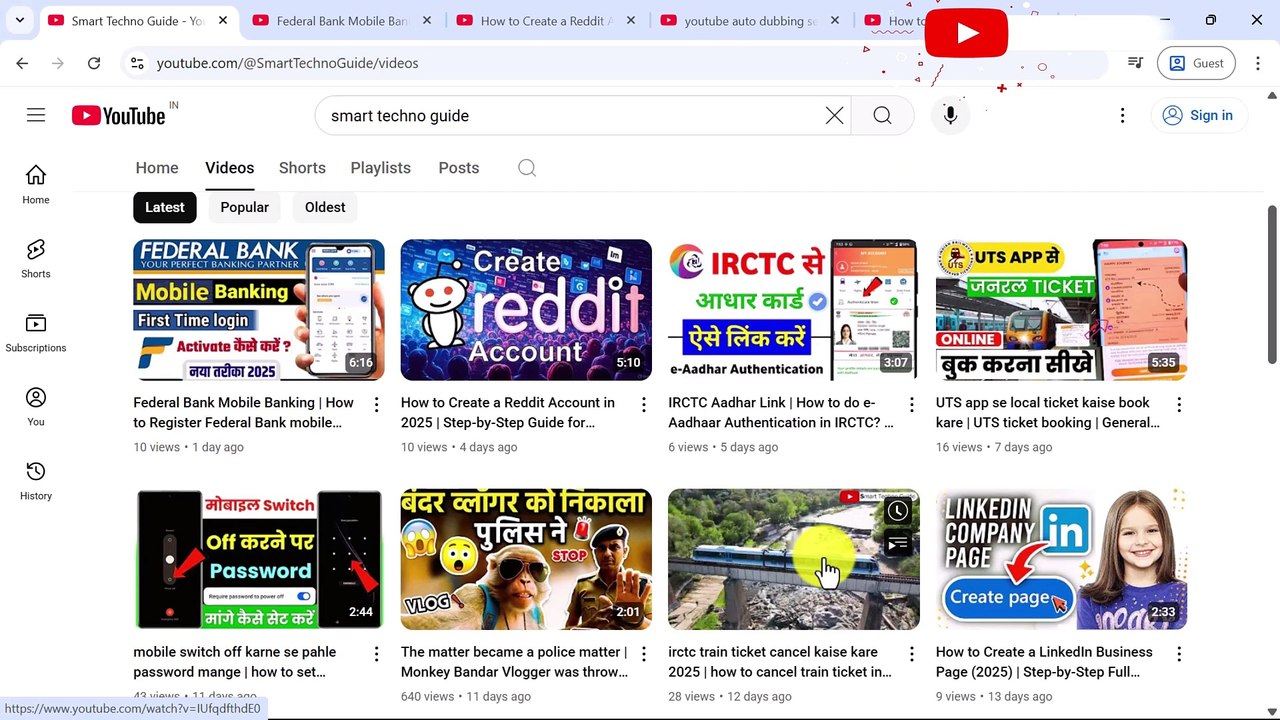Open YouTube settings three-dot menu near Sign in
Viewport: 1280px width, 720px height.
[x=1122, y=116]
